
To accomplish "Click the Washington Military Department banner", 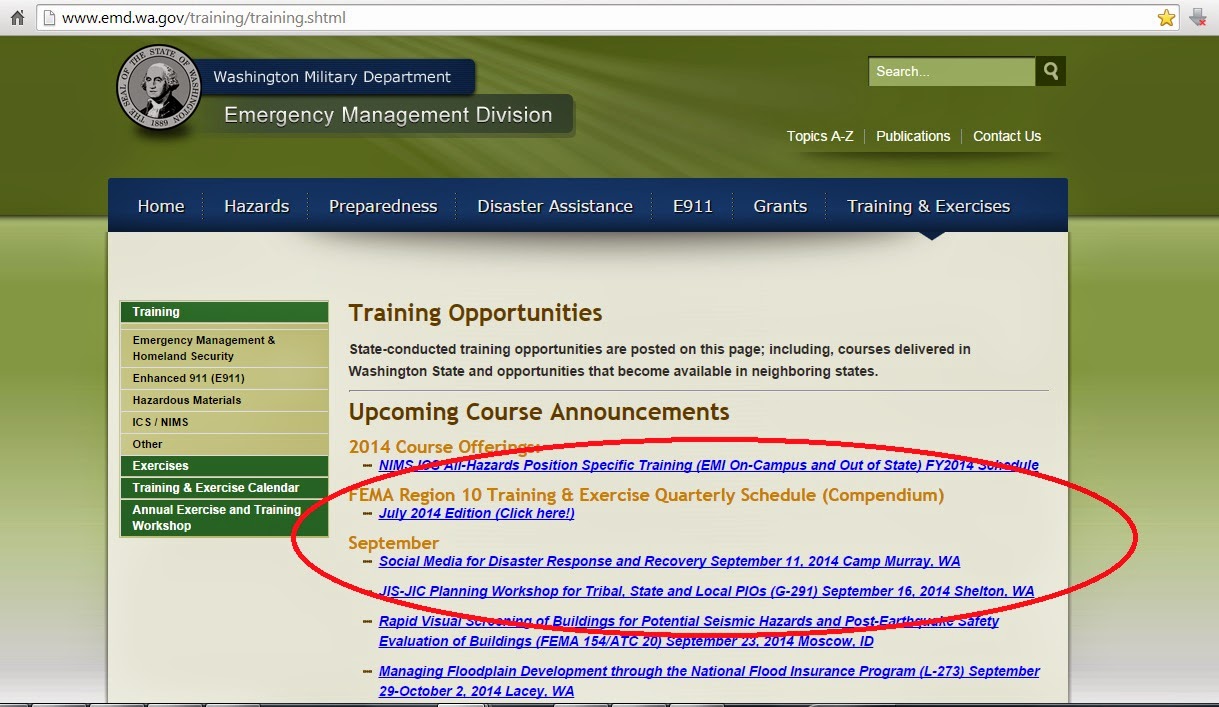I will [x=332, y=77].
